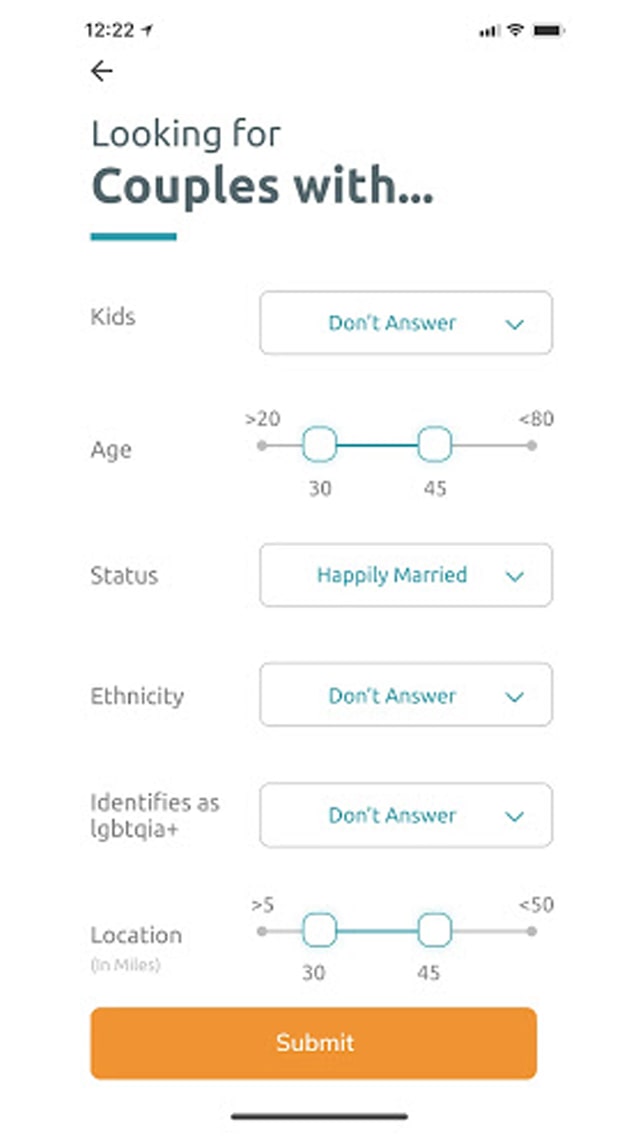Click the Location slider maximum endpoint dot
Viewport: 640px width, 1136px height.
(532, 931)
